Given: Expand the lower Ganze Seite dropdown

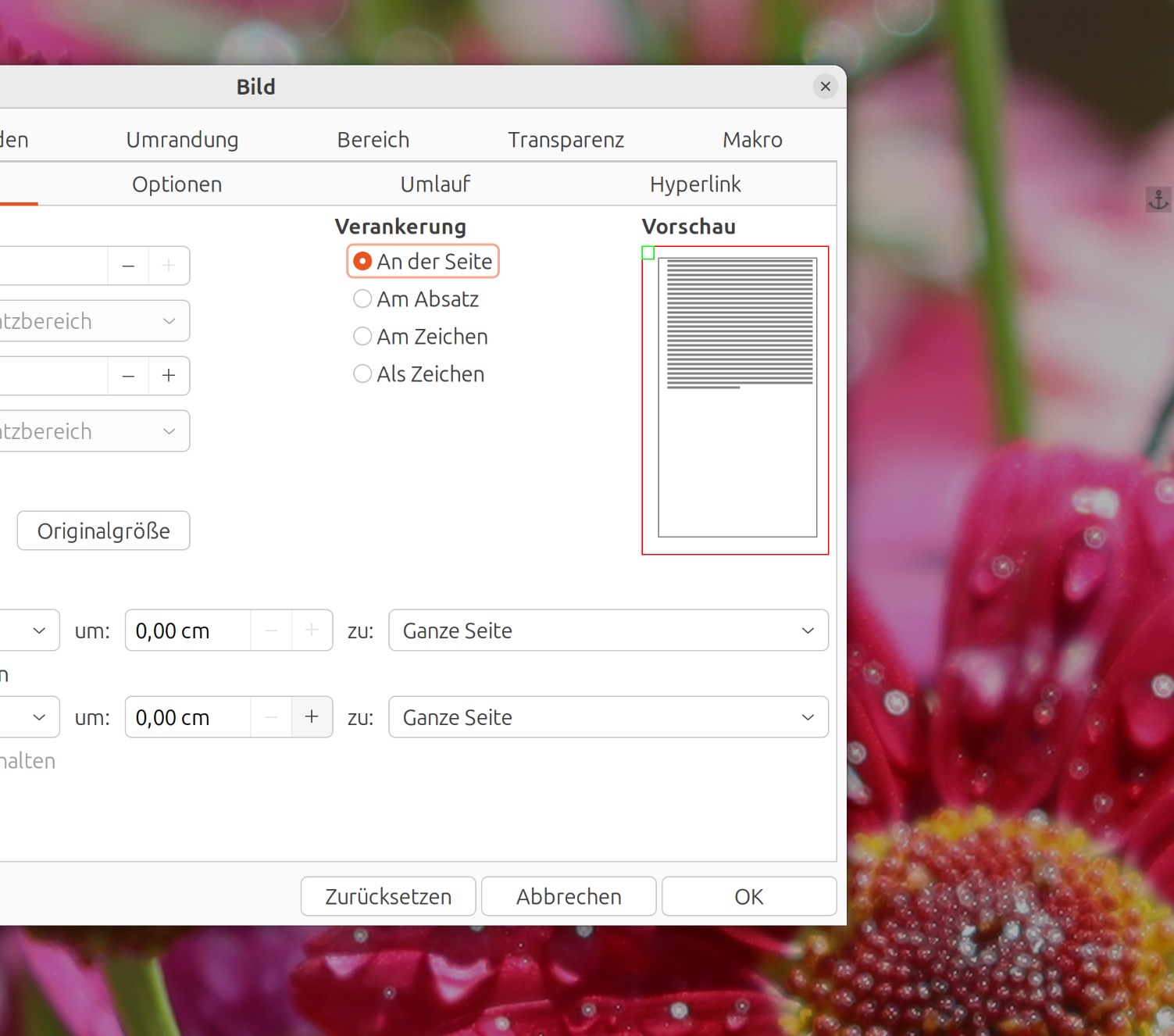Looking at the screenshot, I should (x=608, y=717).
